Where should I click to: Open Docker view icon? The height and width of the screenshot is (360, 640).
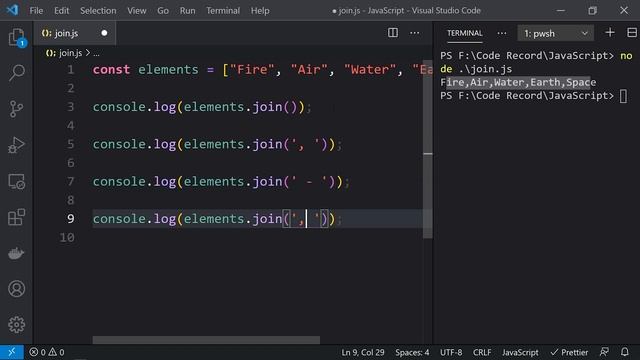click(x=17, y=253)
